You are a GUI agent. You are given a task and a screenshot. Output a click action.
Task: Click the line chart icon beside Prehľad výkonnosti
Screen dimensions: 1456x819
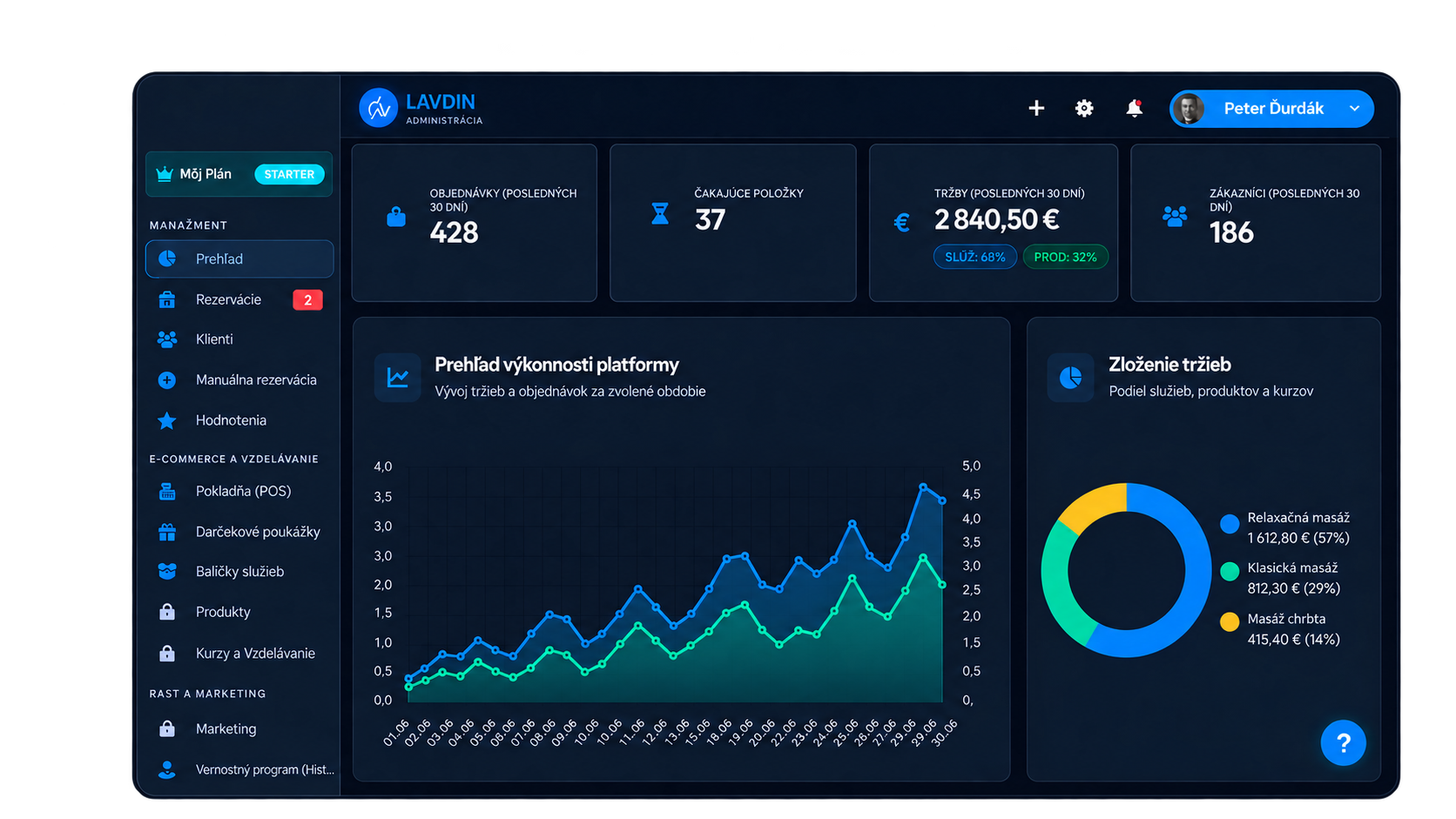click(398, 378)
